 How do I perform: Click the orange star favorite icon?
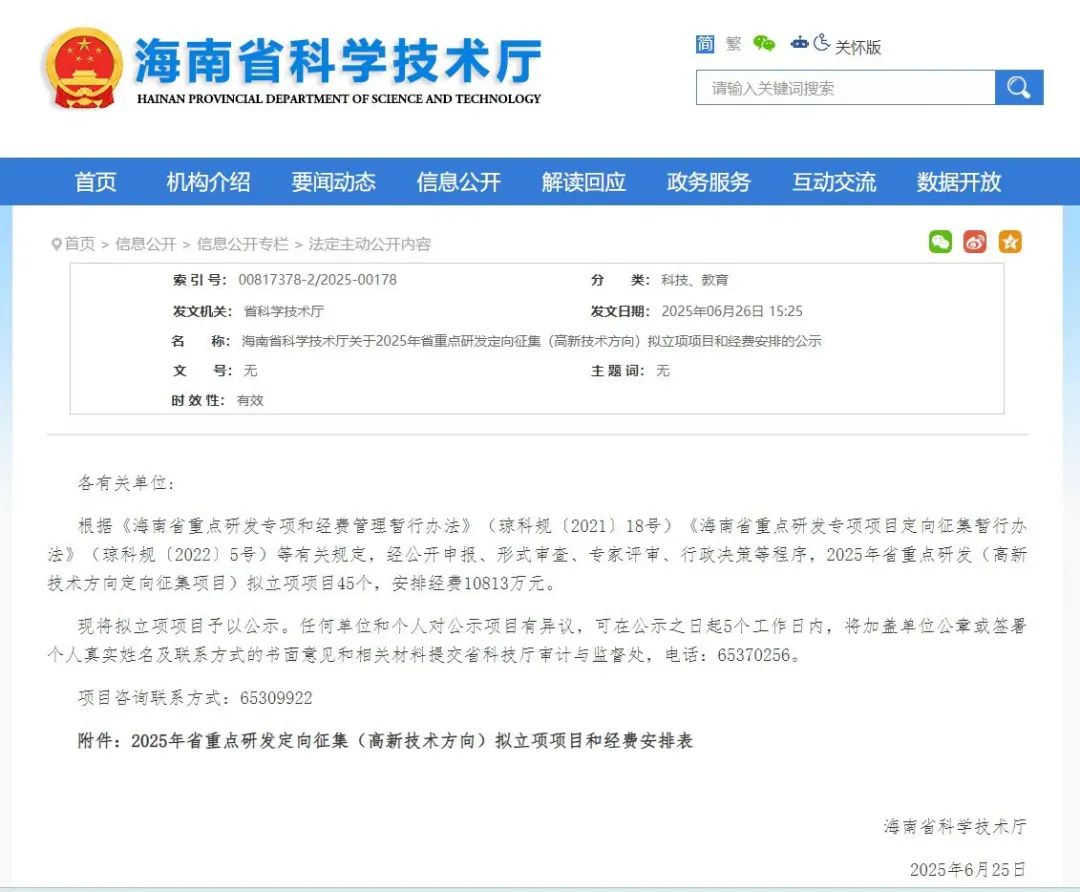[x=1010, y=242]
